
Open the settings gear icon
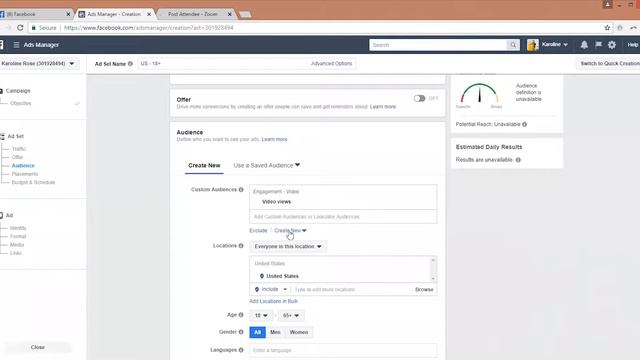tap(612, 45)
